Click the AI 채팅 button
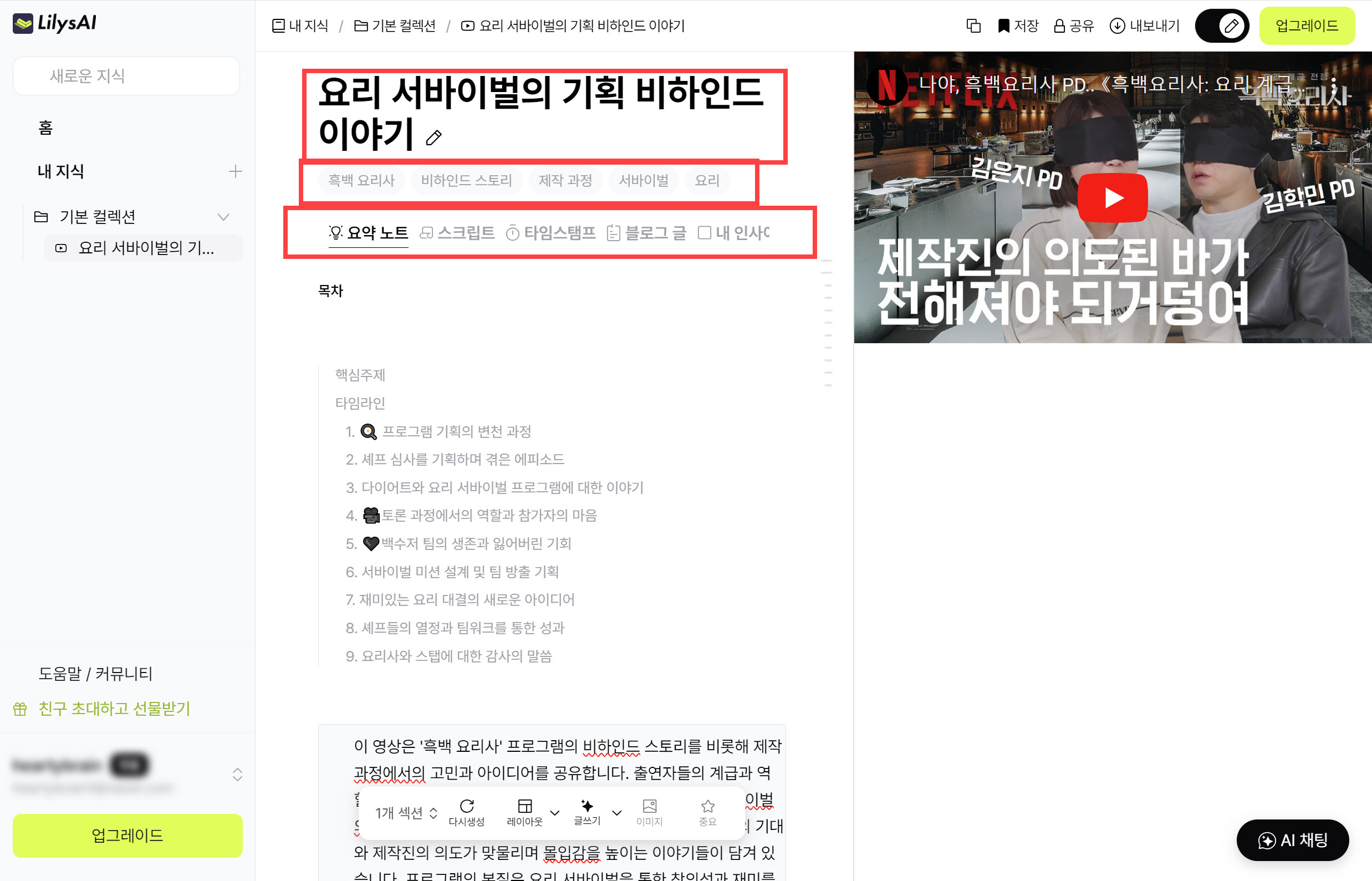This screenshot has height=881, width=1372. (1293, 840)
